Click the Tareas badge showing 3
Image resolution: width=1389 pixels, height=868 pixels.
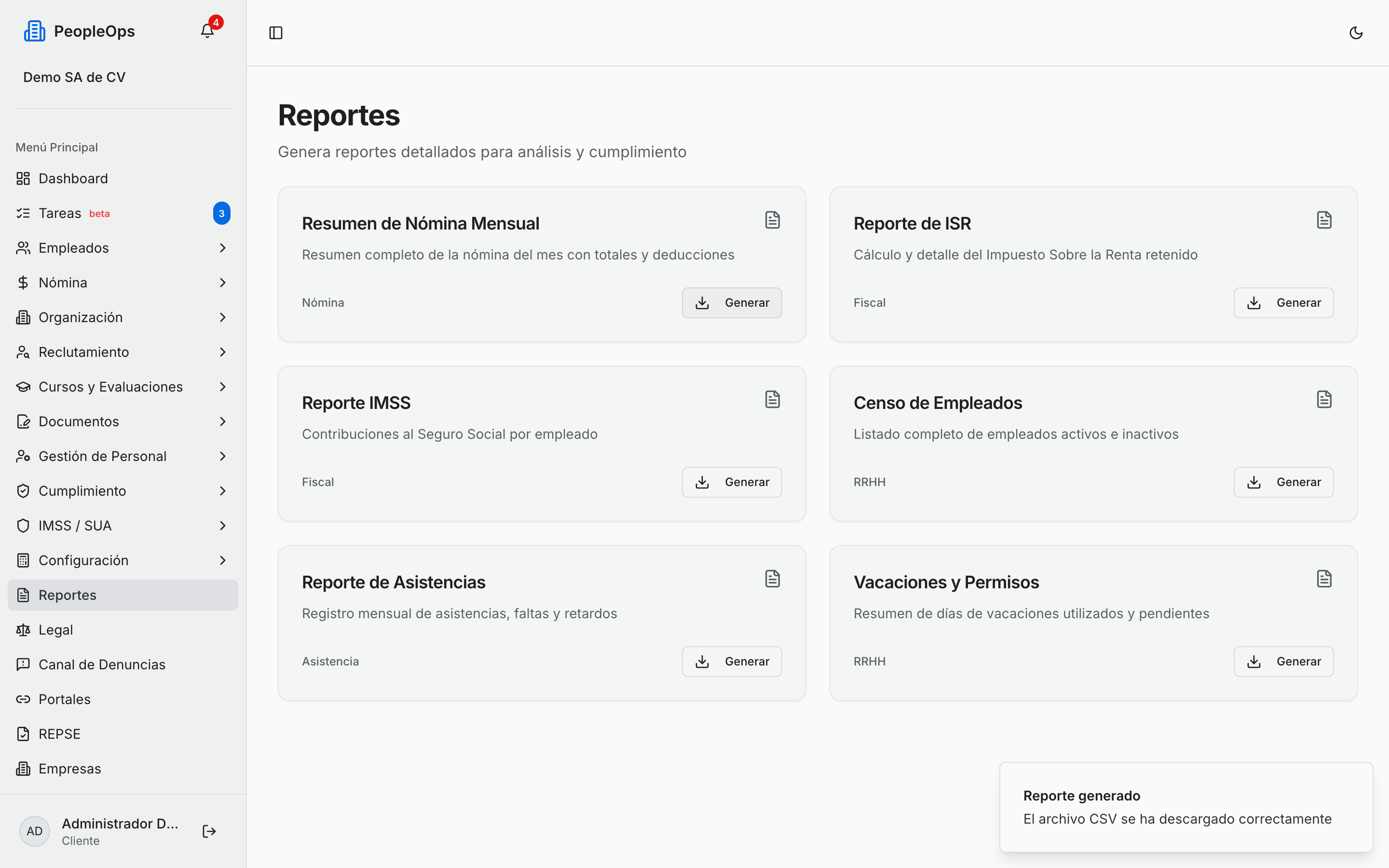221,213
